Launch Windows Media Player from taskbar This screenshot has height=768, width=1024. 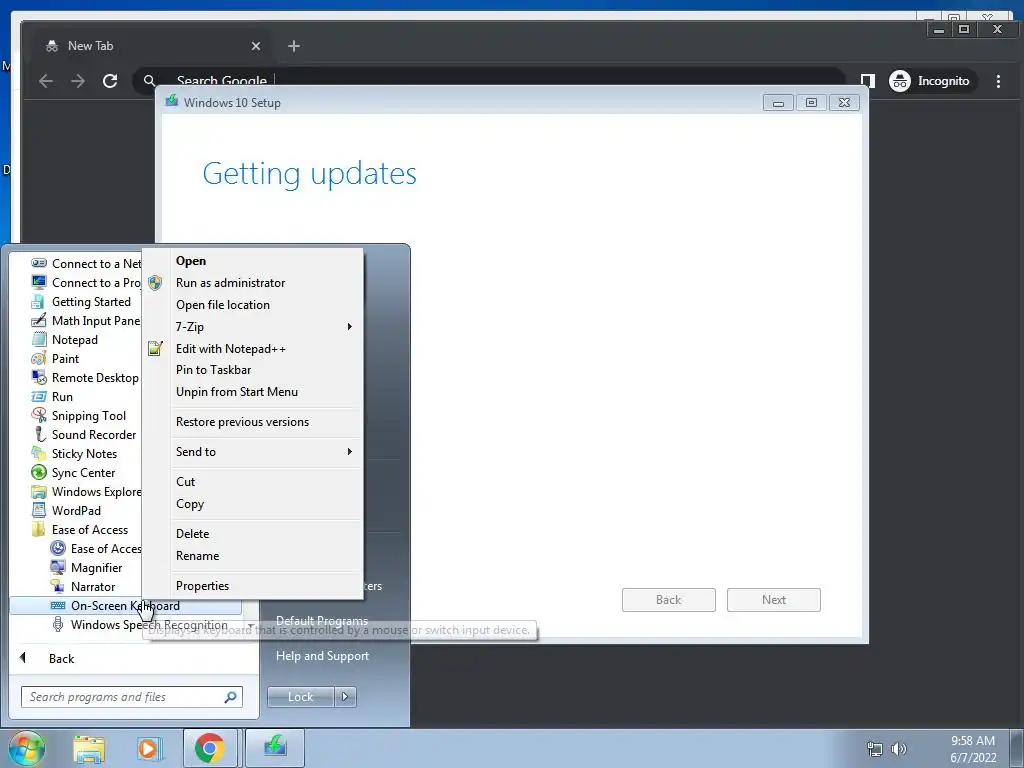pyautogui.click(x=149, y=748)
